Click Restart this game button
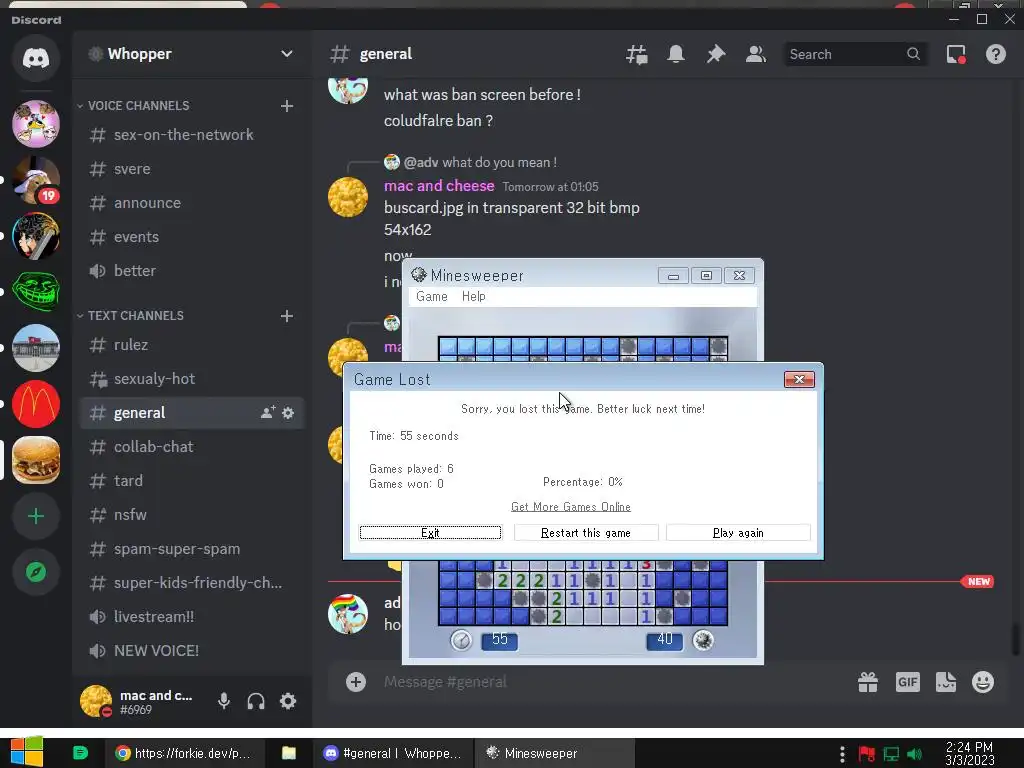Image resolution: width=1024 pixels, height=768 pixels. pos(586,533)
